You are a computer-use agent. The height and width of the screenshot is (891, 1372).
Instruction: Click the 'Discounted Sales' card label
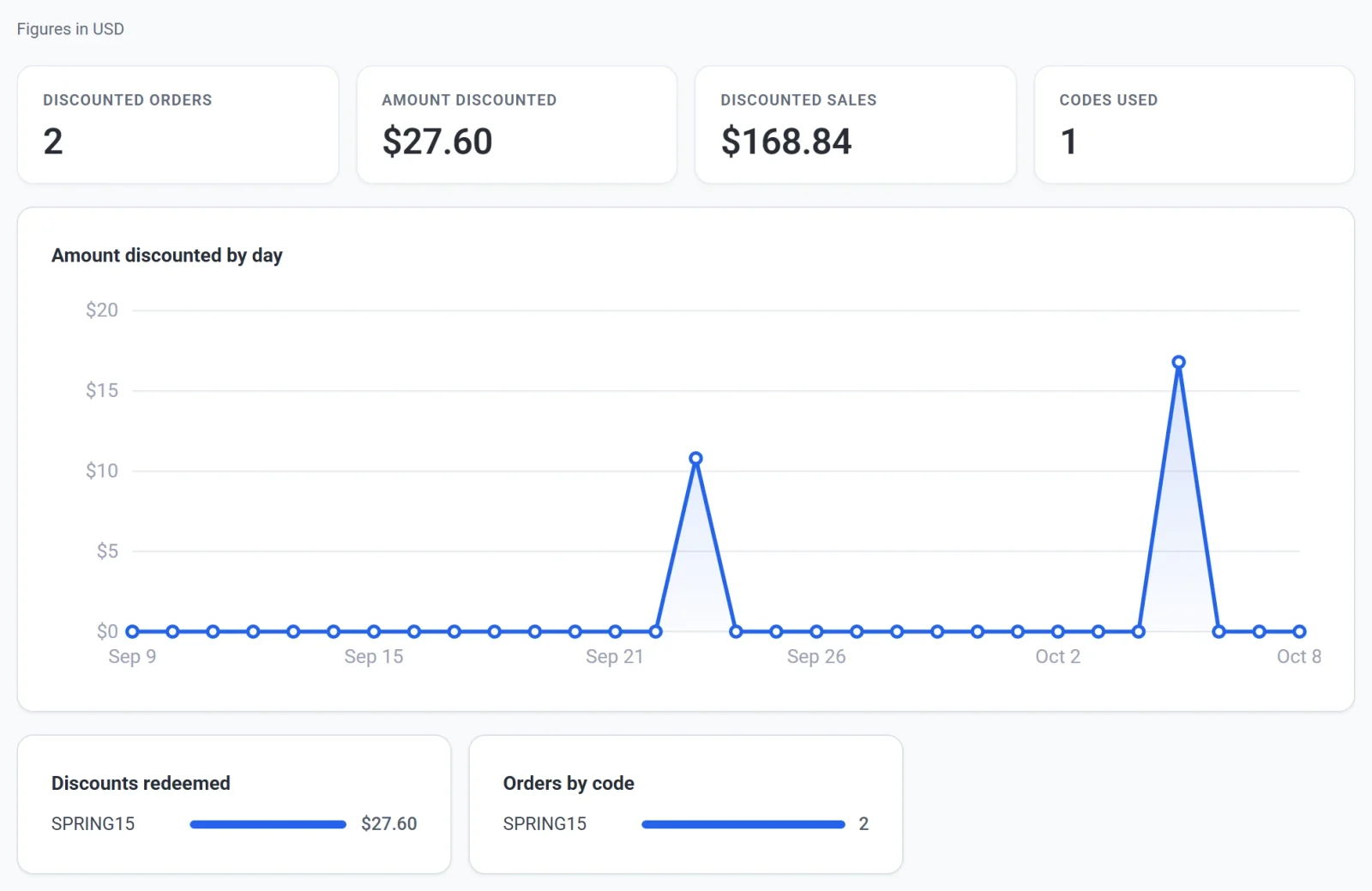tap(799, 100)
